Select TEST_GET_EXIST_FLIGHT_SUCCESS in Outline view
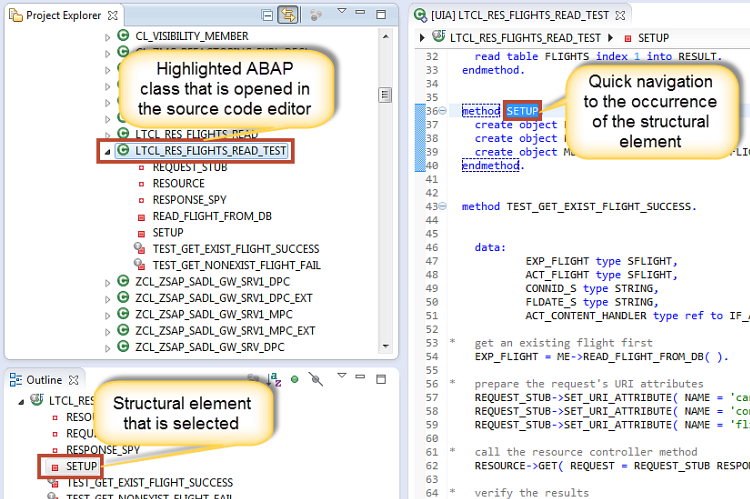 click(149, 482)
